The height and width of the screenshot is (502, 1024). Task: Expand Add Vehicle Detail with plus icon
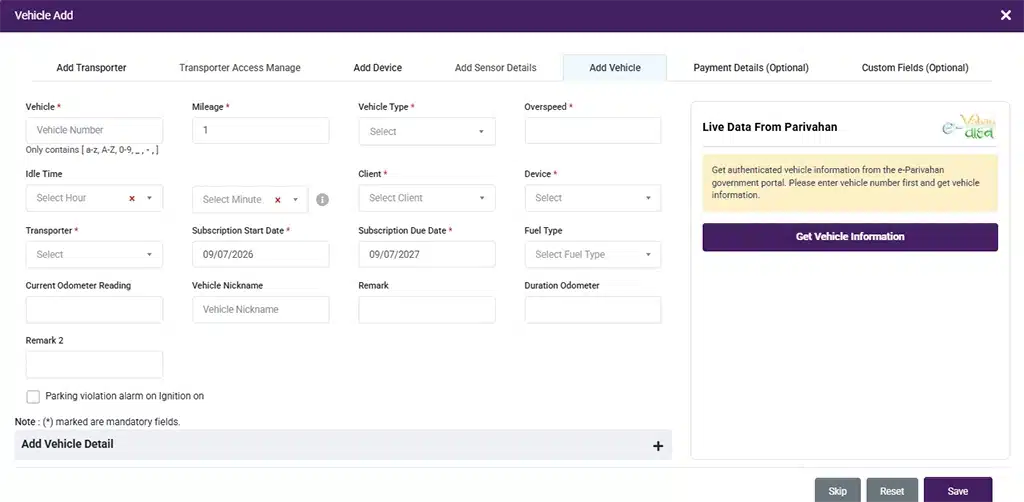tap(658, 446)
